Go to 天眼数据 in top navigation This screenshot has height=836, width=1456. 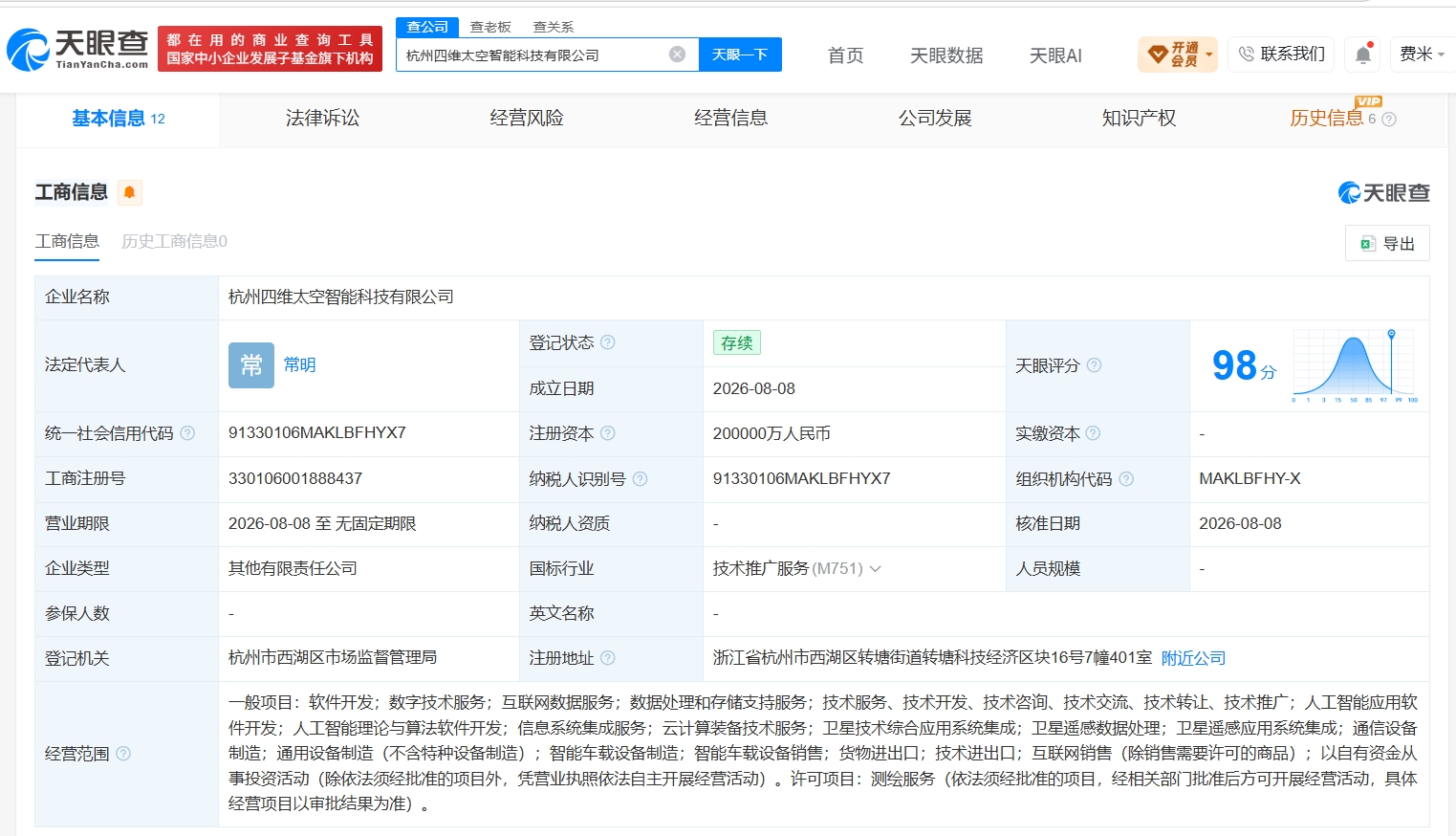coord(946,55)
